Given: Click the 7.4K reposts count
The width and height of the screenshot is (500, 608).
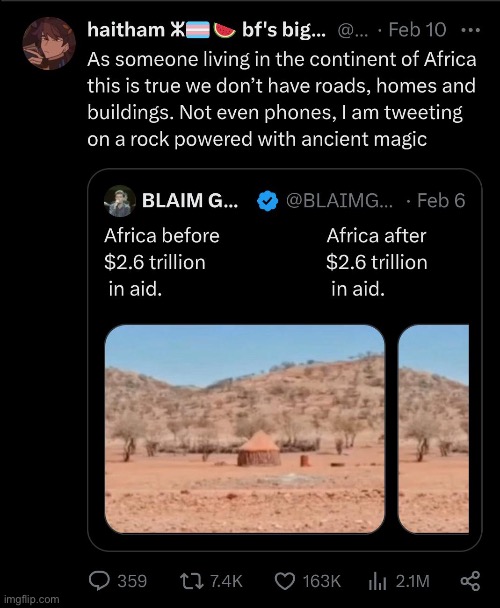Looking at the screenshot, I should tap(226, 581).
